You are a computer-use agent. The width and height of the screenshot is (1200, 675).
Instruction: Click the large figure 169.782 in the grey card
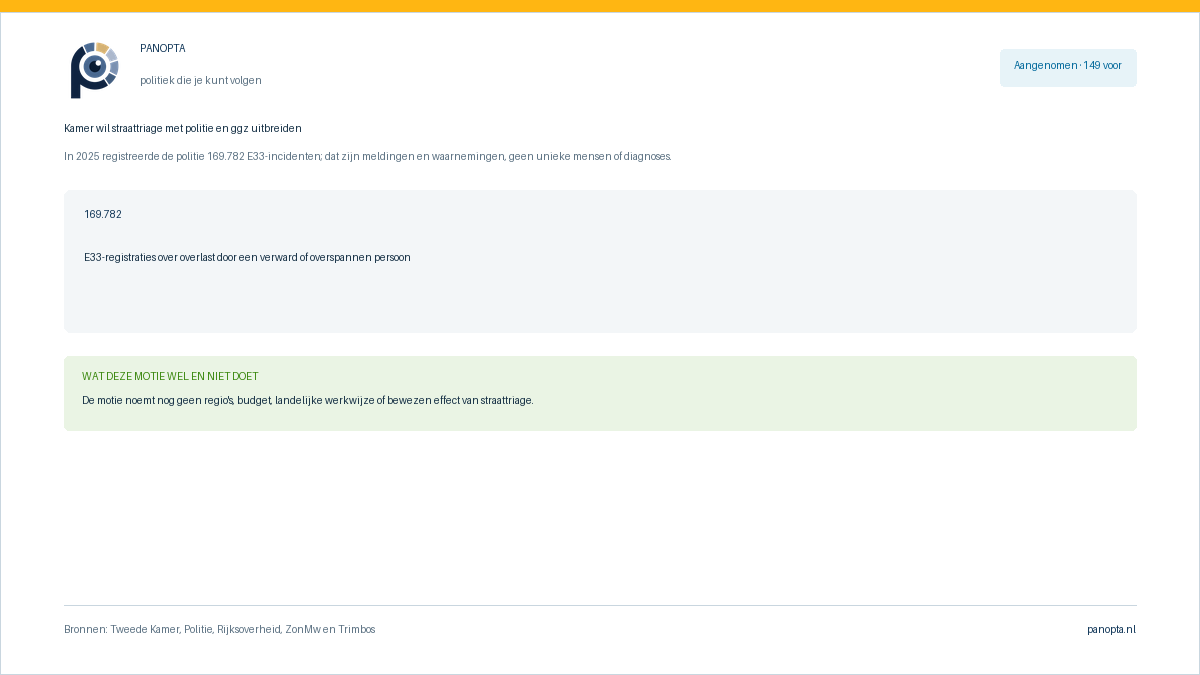pos(103,215)
